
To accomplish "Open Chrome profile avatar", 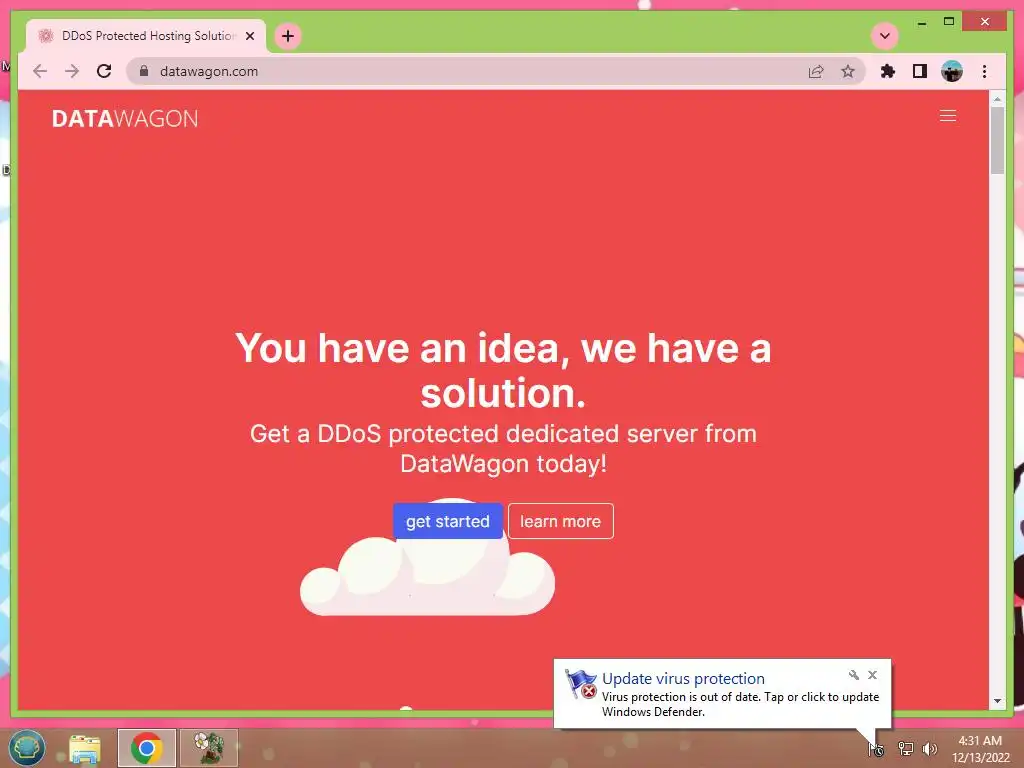I will point(952,71).
